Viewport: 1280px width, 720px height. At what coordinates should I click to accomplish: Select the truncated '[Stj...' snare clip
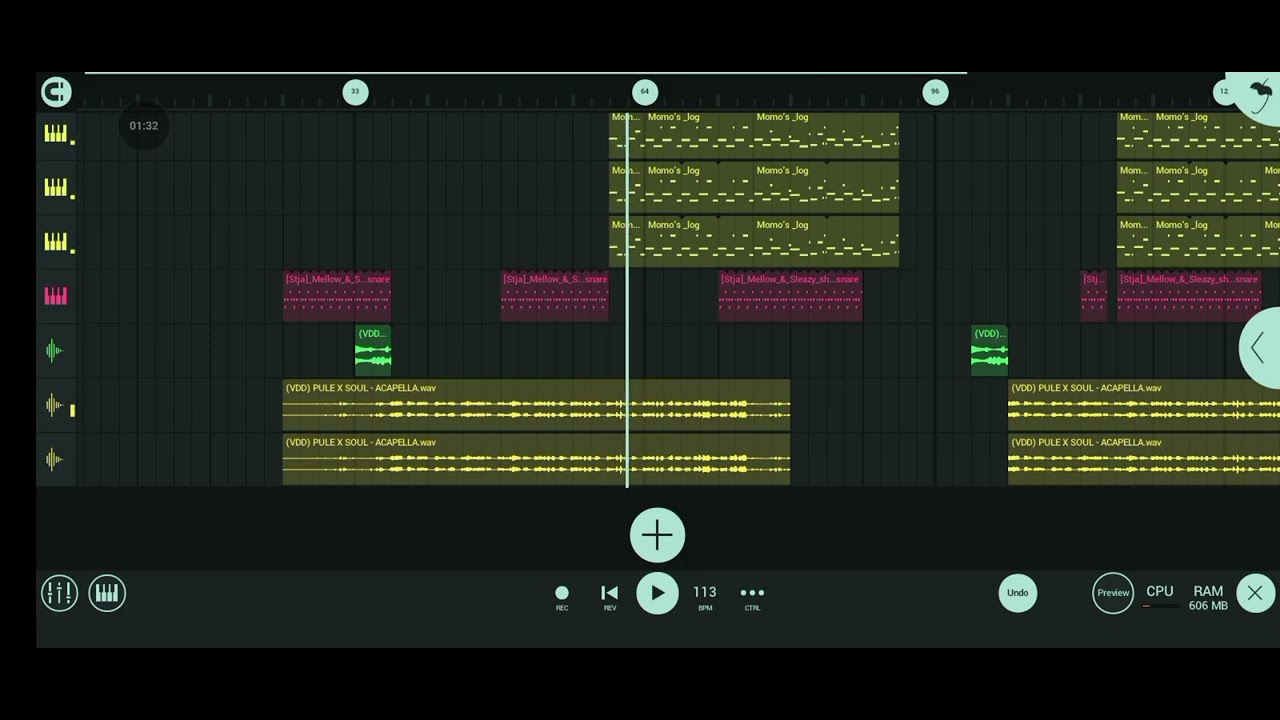click(x=1093, y=296)
